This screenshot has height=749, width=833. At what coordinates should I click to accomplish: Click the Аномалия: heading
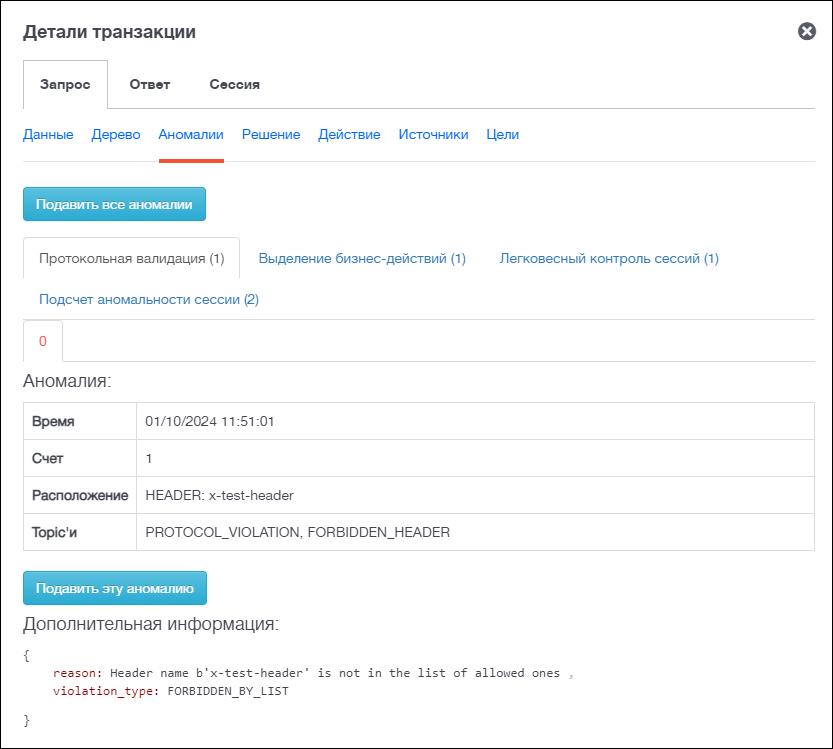pos(67,381)
